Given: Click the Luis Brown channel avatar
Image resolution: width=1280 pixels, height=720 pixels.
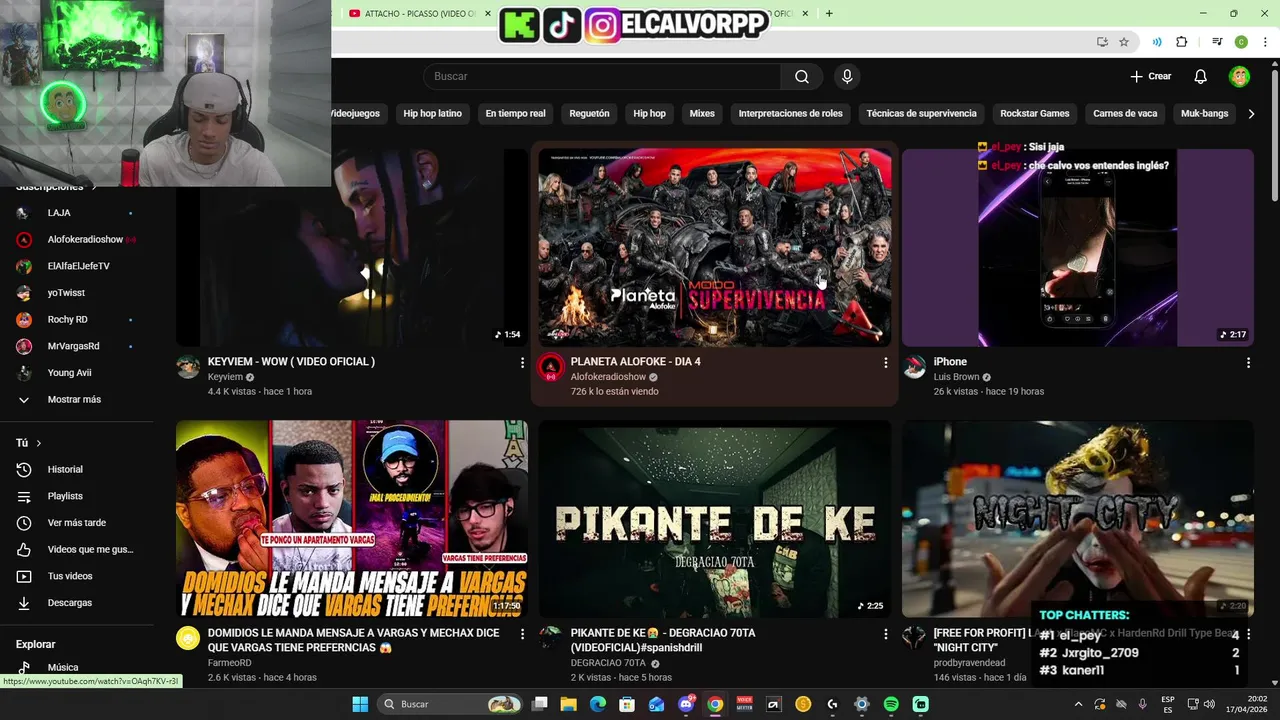Looking at the screenshot, I should point(914,367).
